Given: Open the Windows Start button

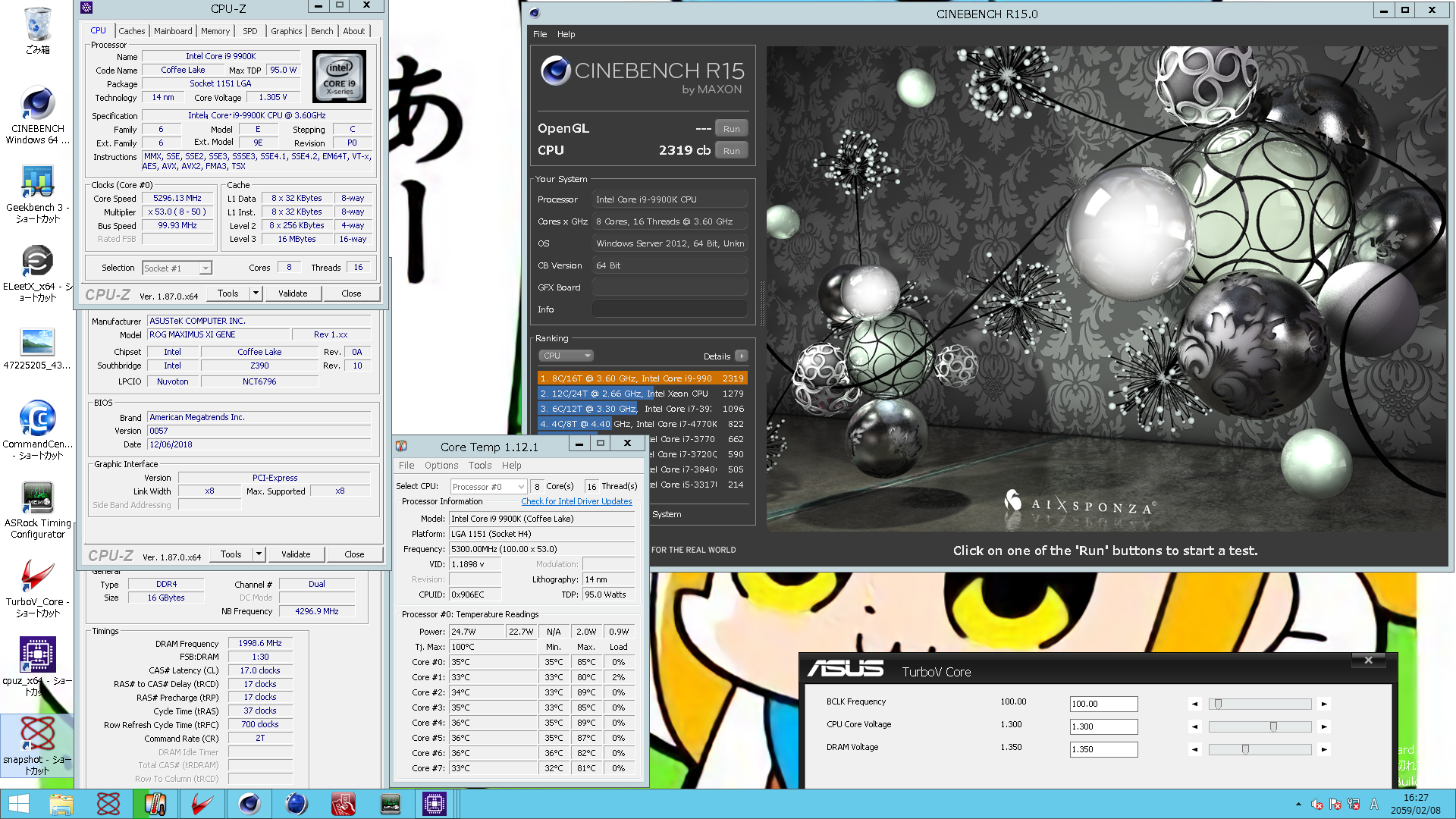Looking at the screenshot, I should pyautogui.click(x=18, y=804).
